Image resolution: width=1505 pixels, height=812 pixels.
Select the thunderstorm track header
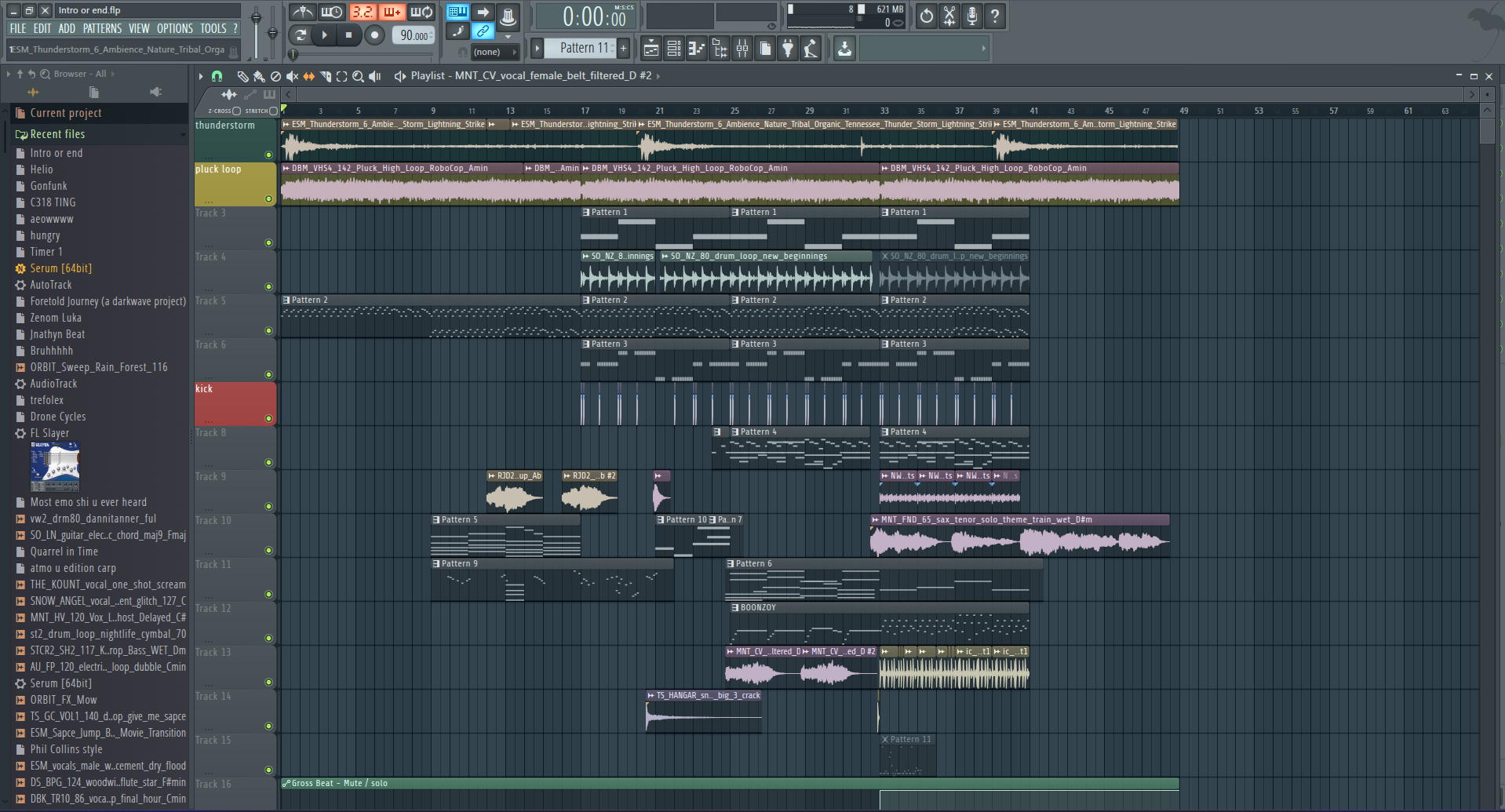(x=235, y=140)
